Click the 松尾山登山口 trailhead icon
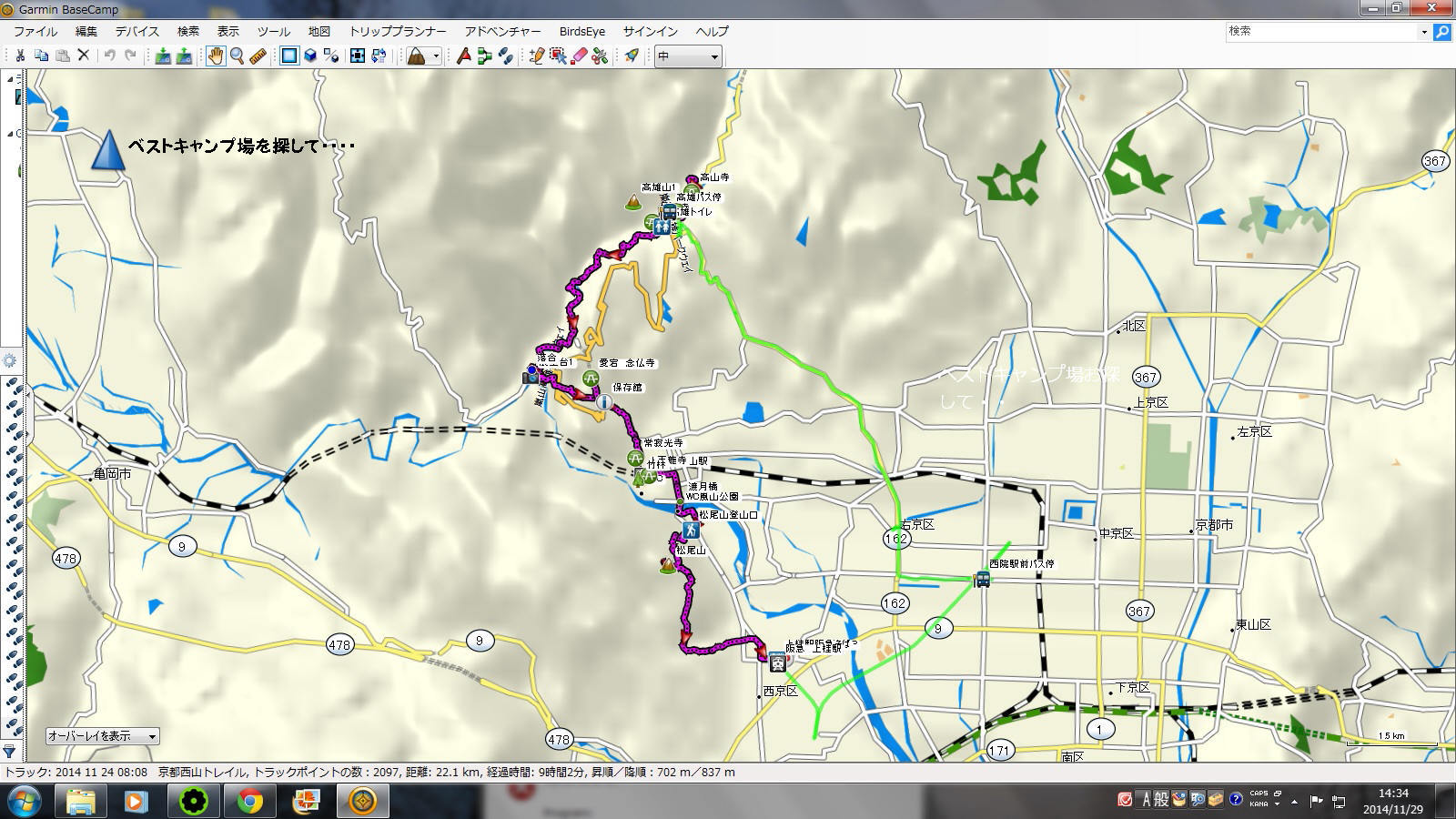The height and width of the screenshot is (819, 1456). [692, 530]
